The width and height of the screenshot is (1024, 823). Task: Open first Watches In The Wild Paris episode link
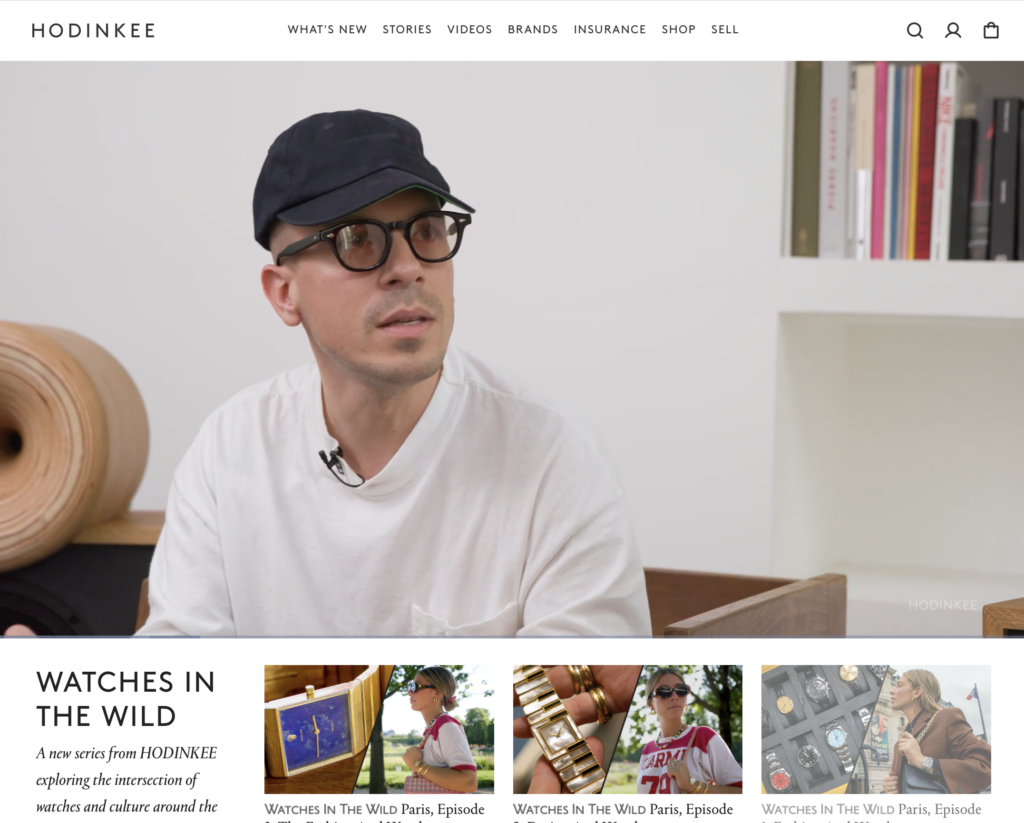tap(375, 812)
